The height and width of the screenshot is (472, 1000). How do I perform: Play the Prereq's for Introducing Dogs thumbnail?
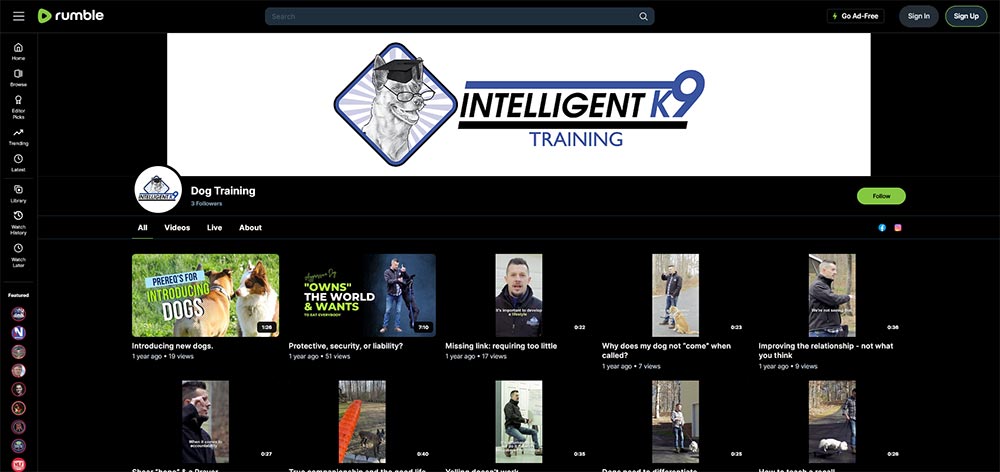[x=205, y=295]
